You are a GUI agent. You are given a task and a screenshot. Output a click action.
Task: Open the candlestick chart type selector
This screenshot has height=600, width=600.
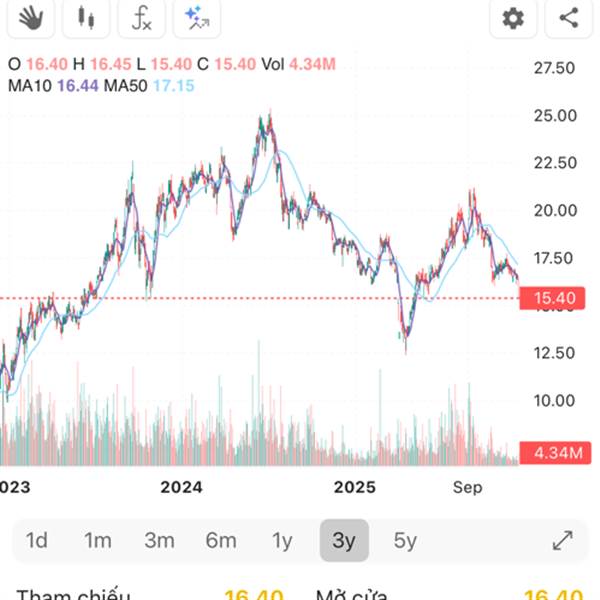click(x=85, y=17)
